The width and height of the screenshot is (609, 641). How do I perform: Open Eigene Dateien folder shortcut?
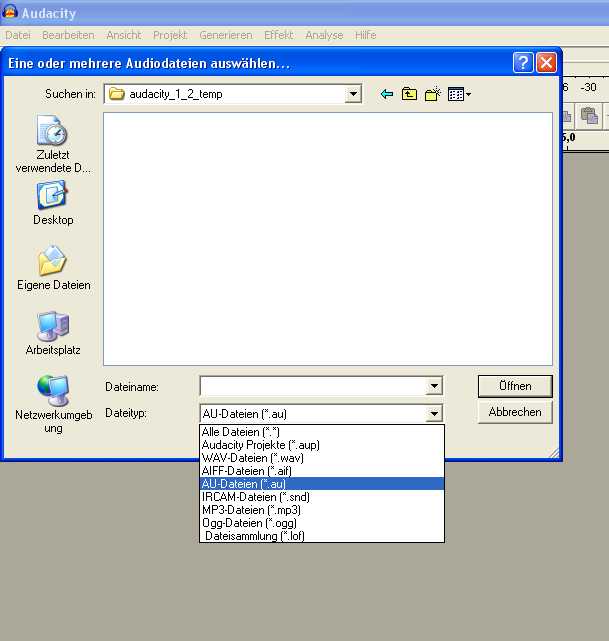click(x=54, y=268)
